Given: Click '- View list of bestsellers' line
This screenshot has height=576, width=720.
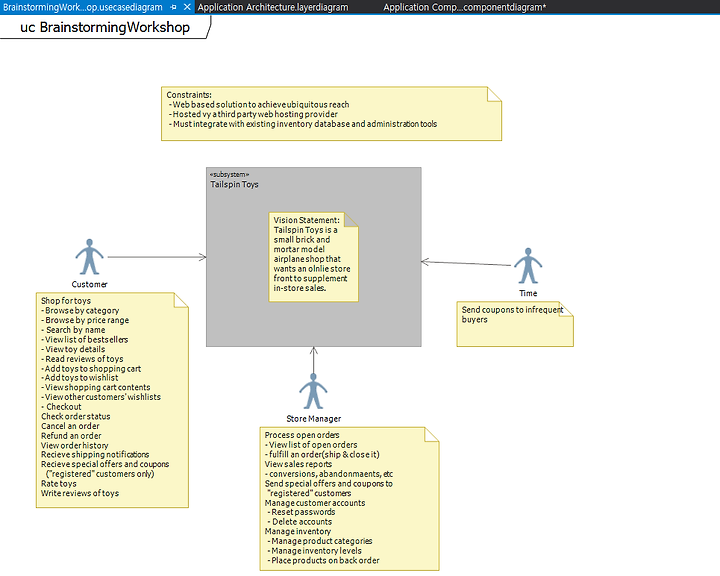Looking at the screenshot, I should [x=84, y=339].
